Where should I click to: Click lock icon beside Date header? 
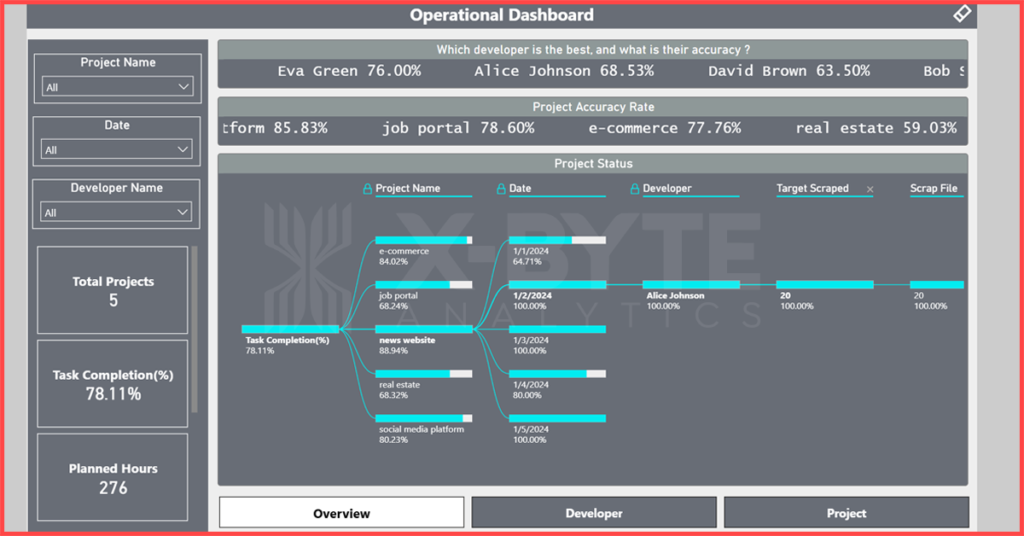click(501, 188)
